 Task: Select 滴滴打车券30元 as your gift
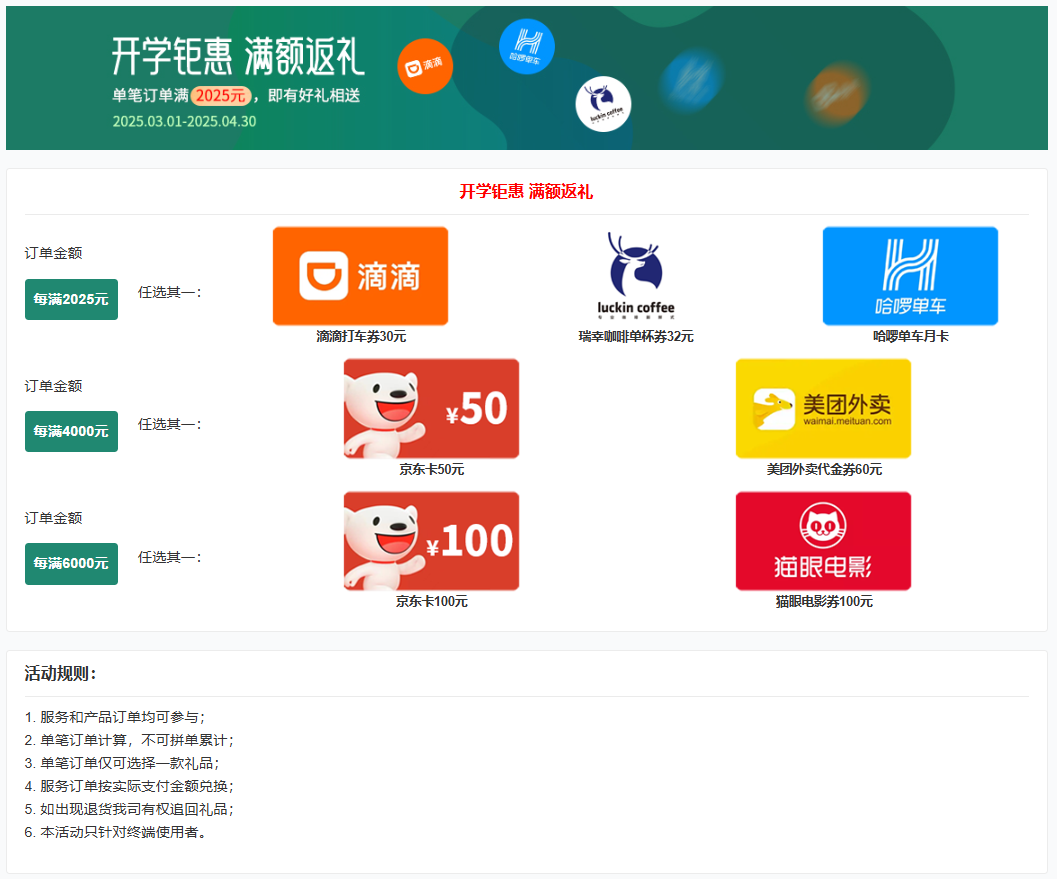point(359,337)
